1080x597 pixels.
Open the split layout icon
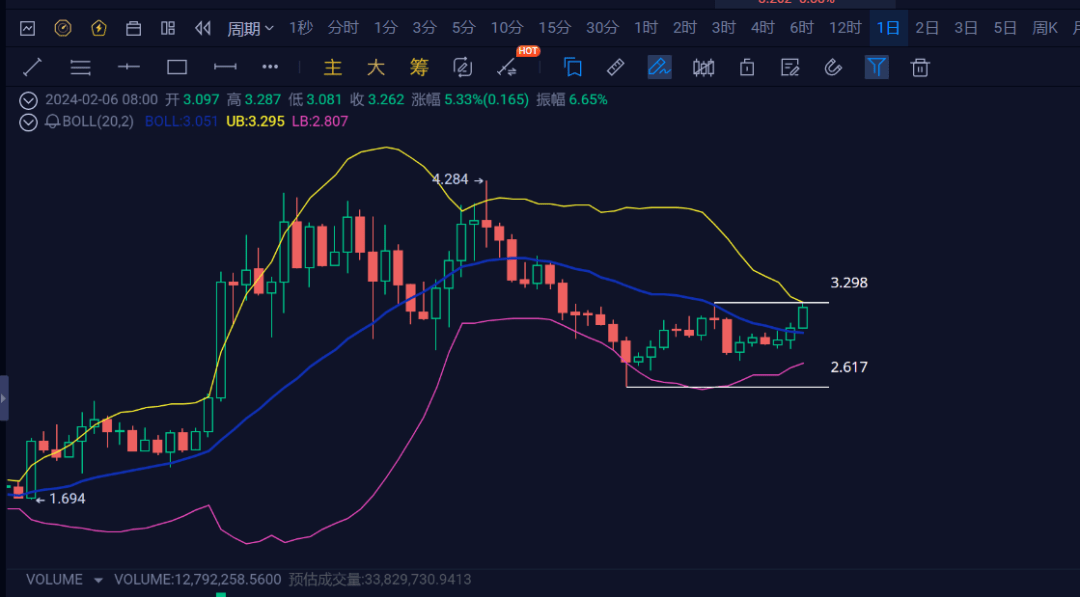pos(168,28)
